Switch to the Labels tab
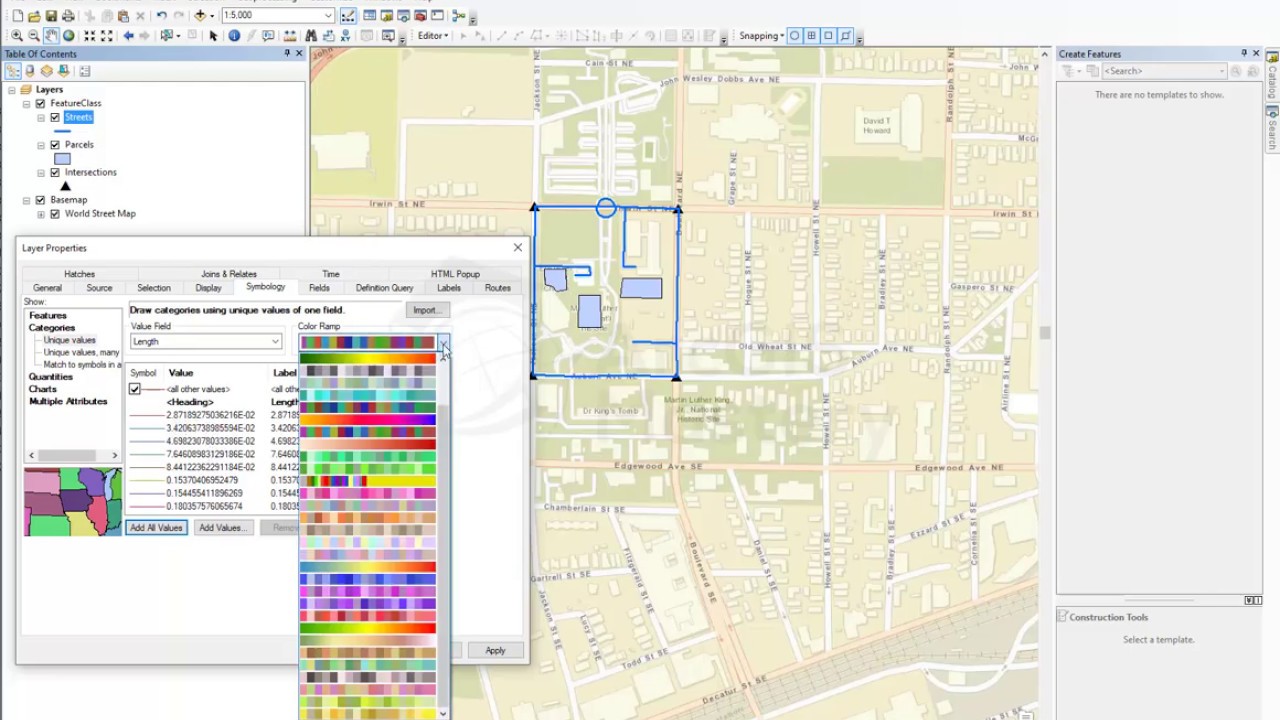 448,288
